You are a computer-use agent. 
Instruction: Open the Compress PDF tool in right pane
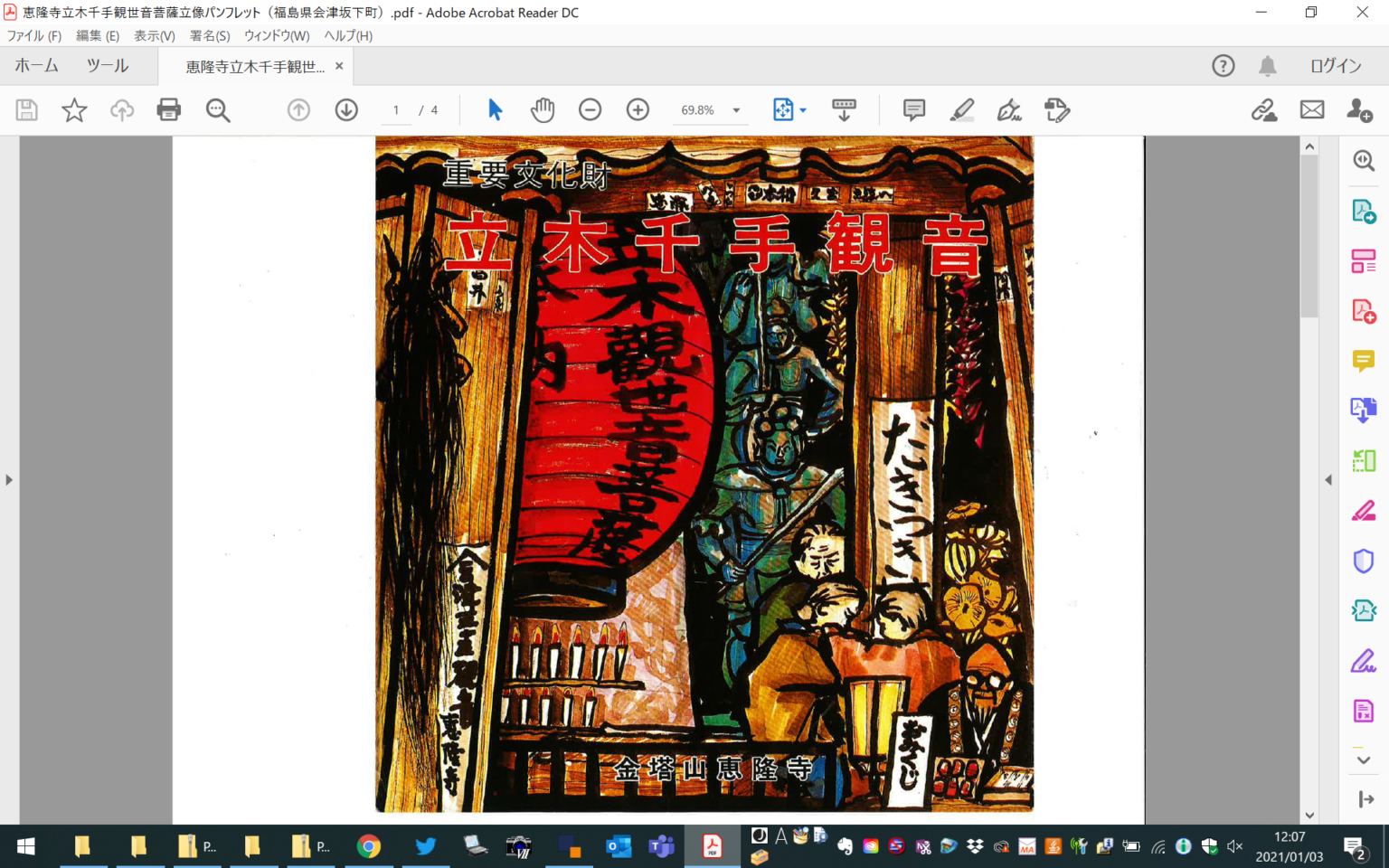[x=1364, y=611]
